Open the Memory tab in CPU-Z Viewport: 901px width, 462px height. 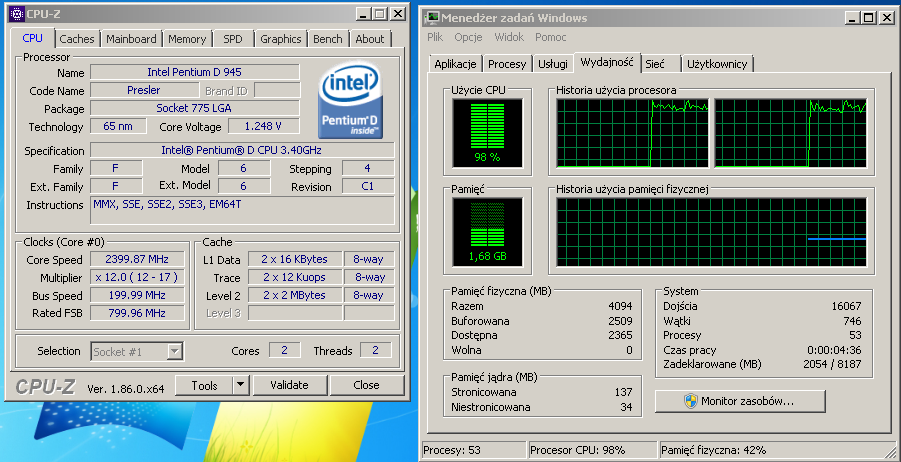[187, 39]
